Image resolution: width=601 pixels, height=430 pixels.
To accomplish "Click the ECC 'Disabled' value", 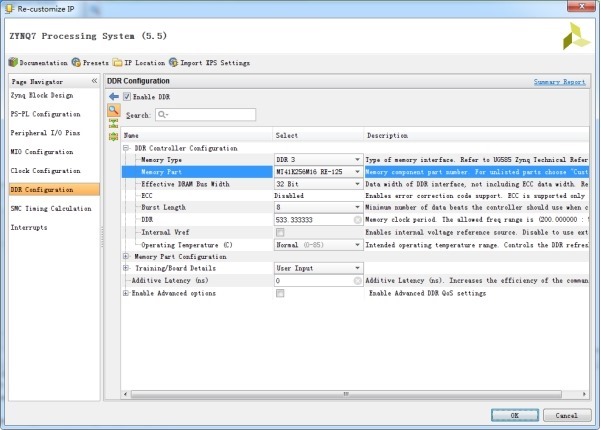I will tap(289, 195).
